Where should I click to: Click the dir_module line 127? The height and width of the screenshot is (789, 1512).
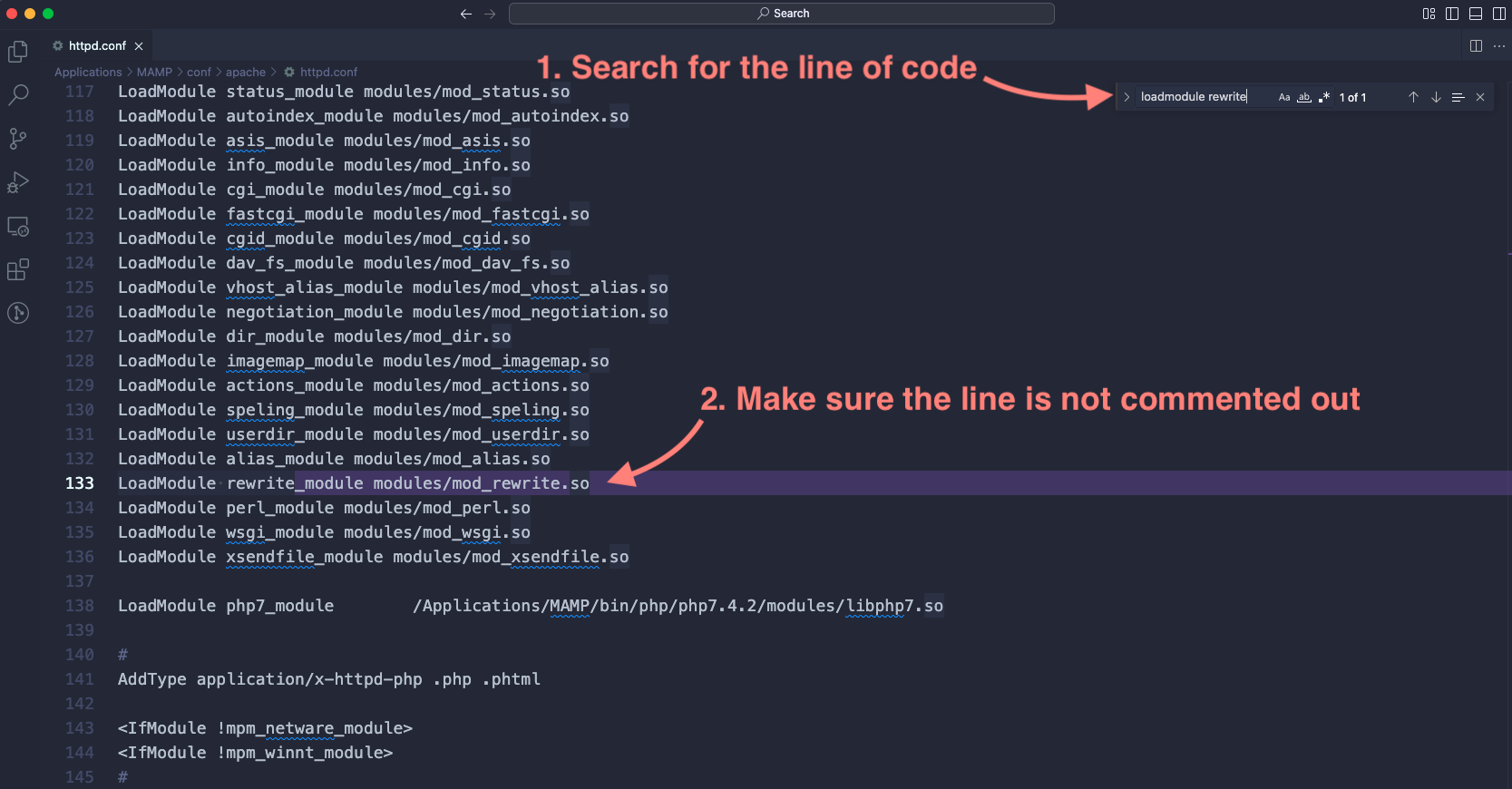pos(314,336)
